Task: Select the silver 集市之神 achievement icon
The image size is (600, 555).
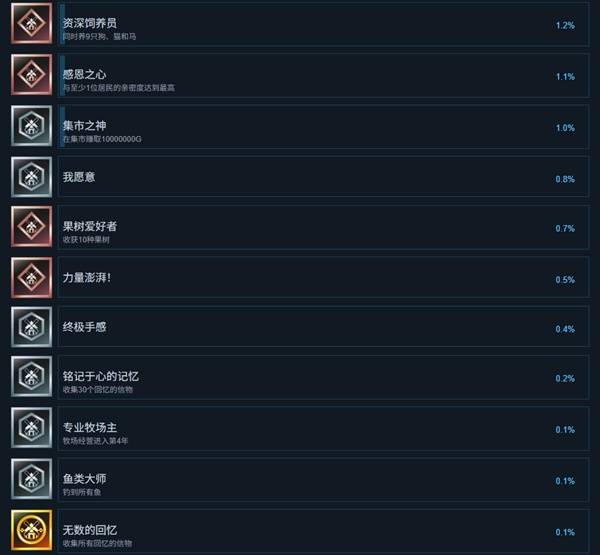Action: coord(31,126)
